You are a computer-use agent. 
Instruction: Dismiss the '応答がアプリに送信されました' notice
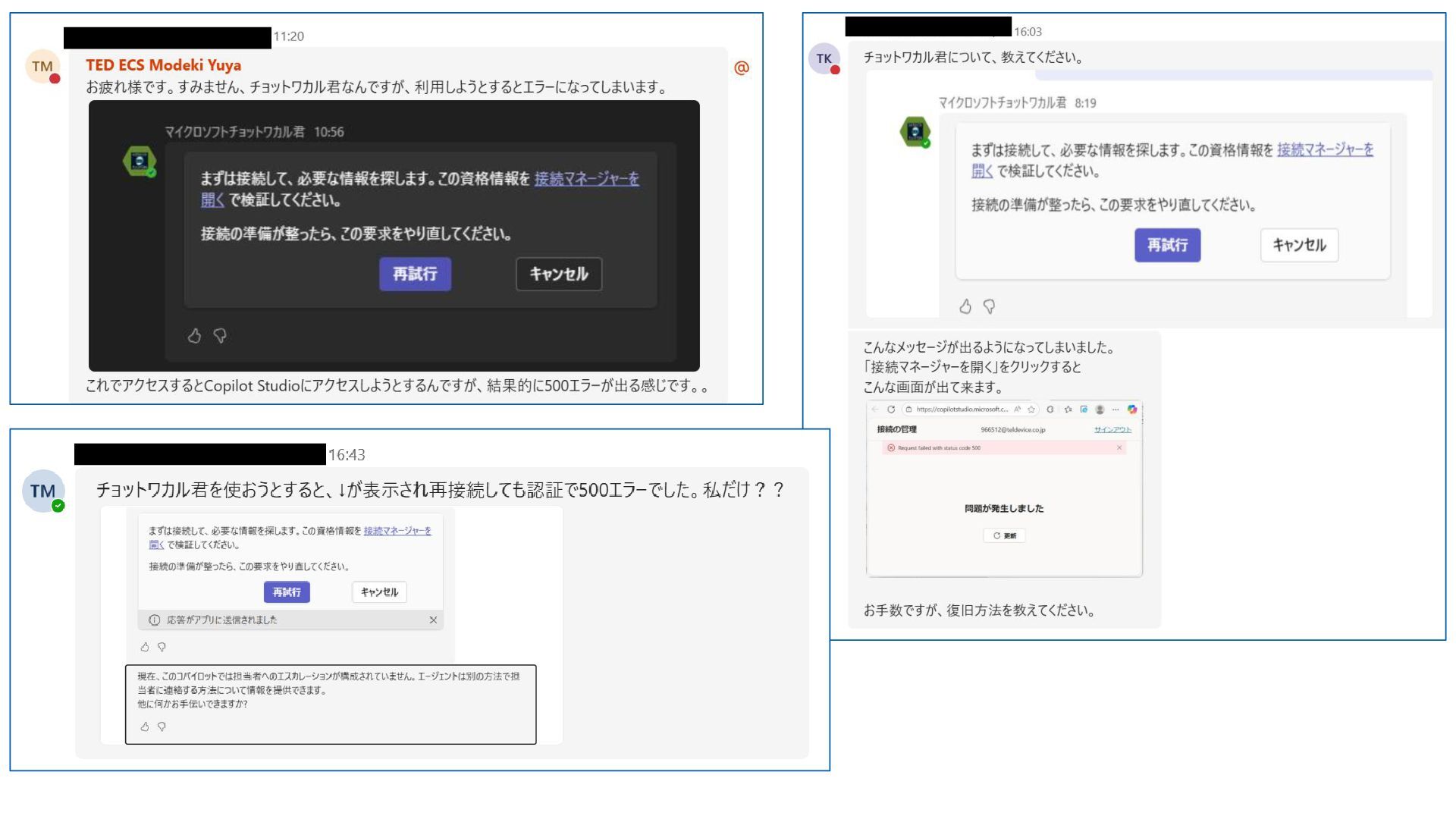(x=433, y=620)
